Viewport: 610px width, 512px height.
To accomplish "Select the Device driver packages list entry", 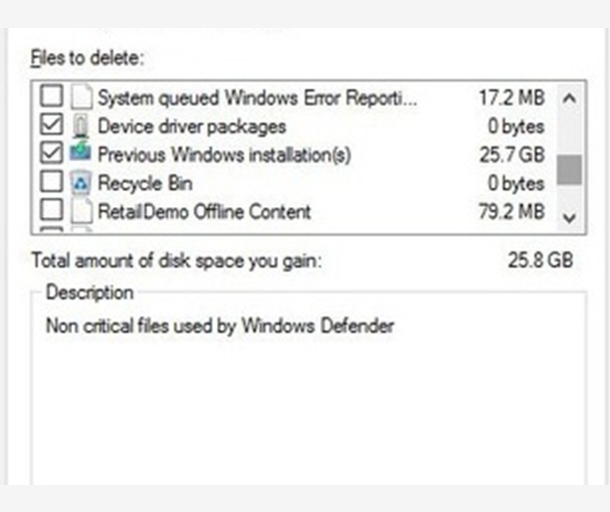I will point(191,126).
